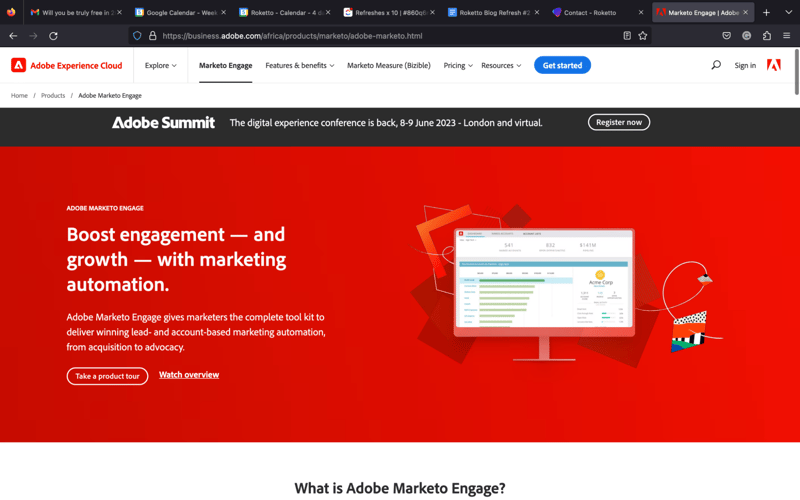Screen dimensions: 800x500
Task: Open site search magnifier icon
Action: 716,65
